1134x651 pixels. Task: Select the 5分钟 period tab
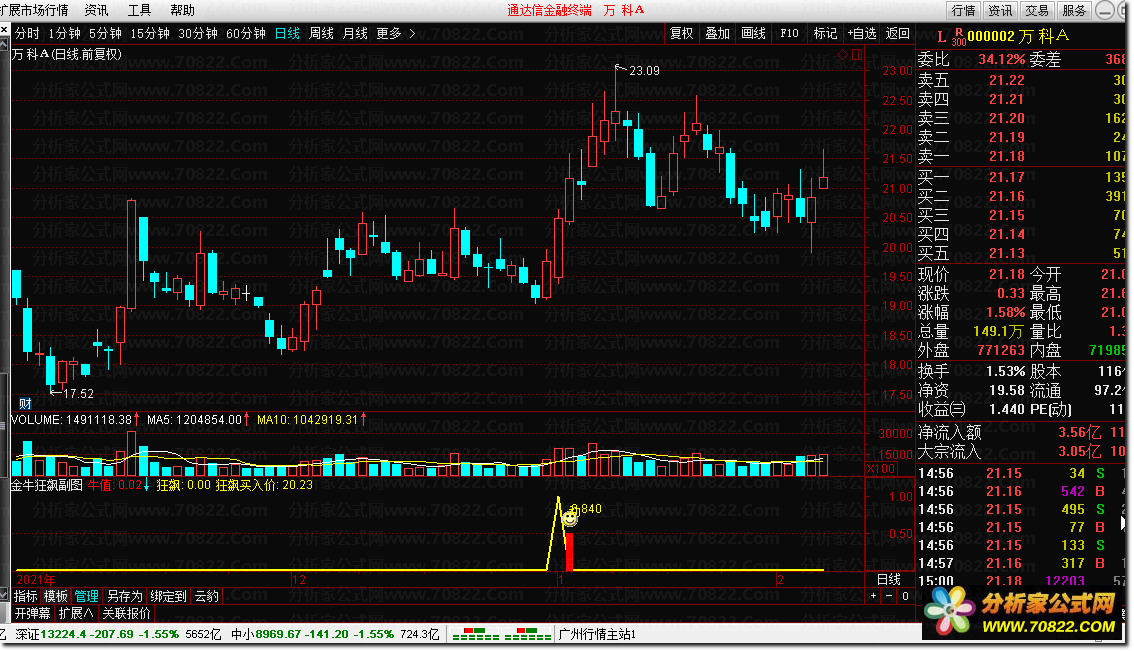[x=105, y=33]
